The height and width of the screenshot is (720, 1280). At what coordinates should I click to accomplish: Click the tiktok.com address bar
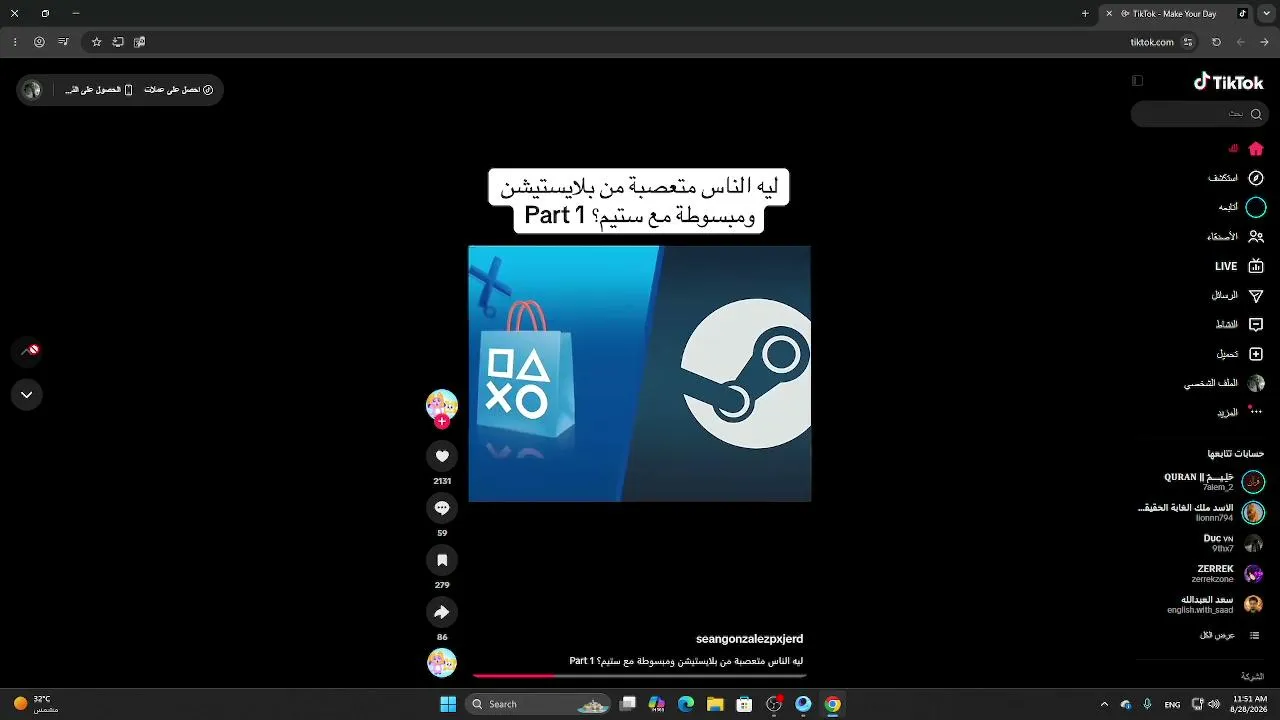click(x=640, y=42)
